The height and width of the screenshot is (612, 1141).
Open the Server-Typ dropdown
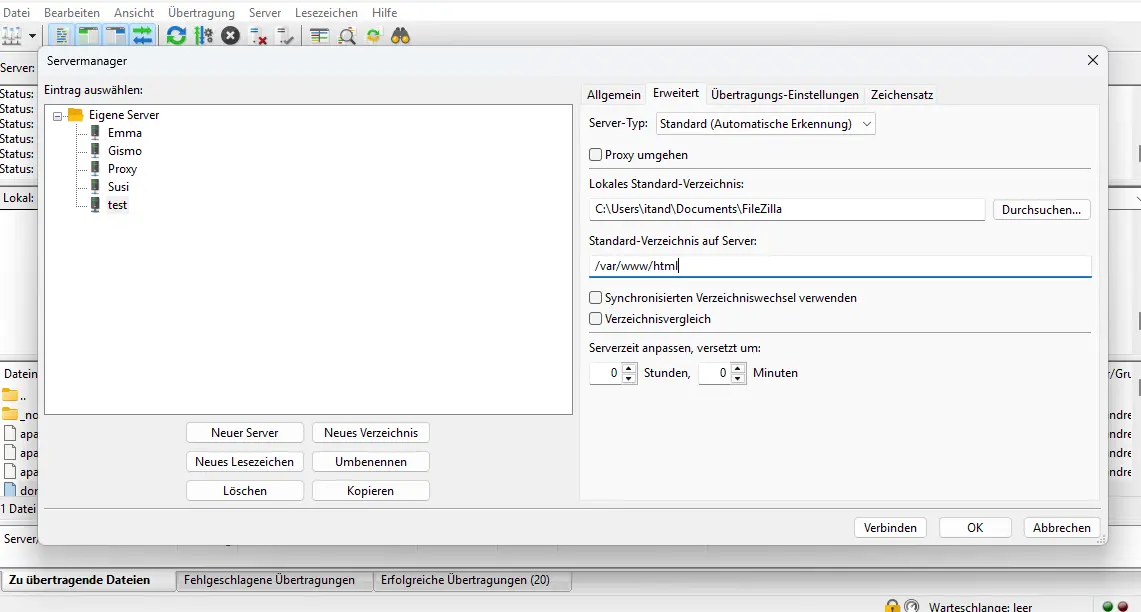point(766,124)
